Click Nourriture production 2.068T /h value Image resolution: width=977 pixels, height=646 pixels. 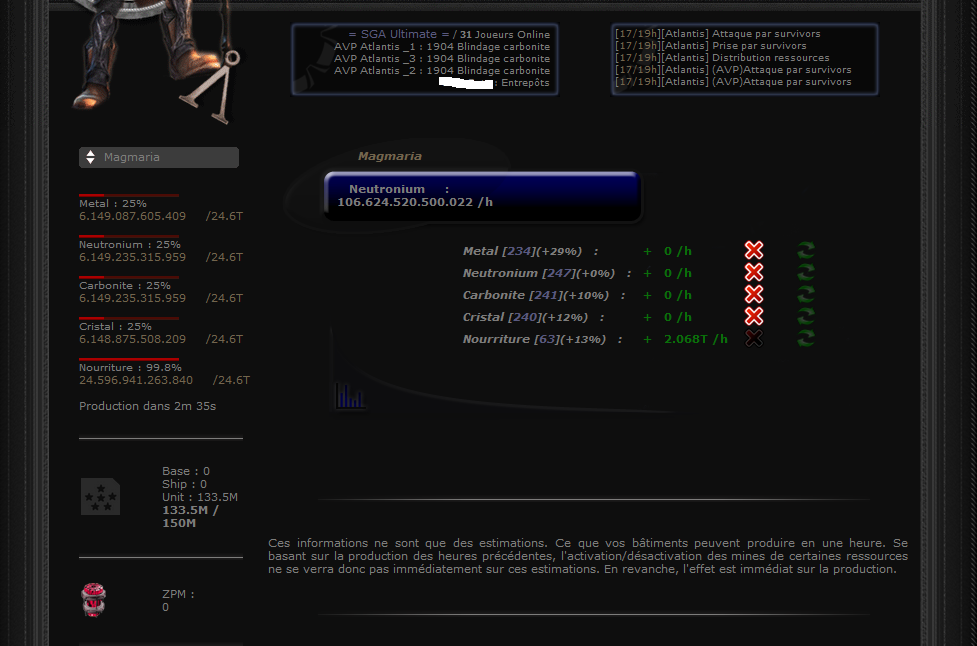[695, 340]
